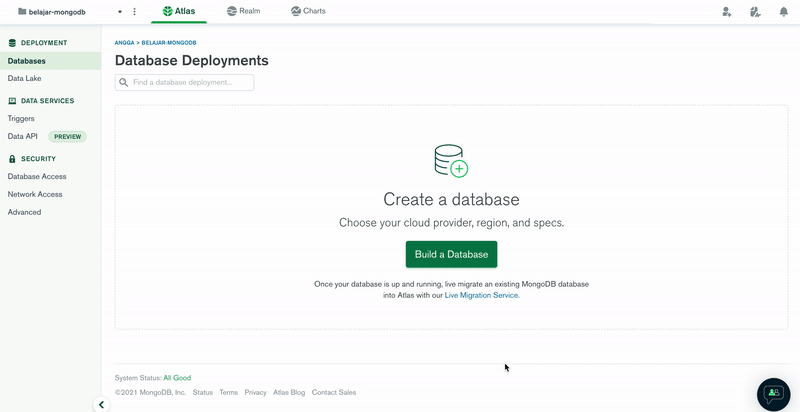Viewport: 800px width, 412px height.
Task: Click the invite user icon
Action: (x=727, y=12)
